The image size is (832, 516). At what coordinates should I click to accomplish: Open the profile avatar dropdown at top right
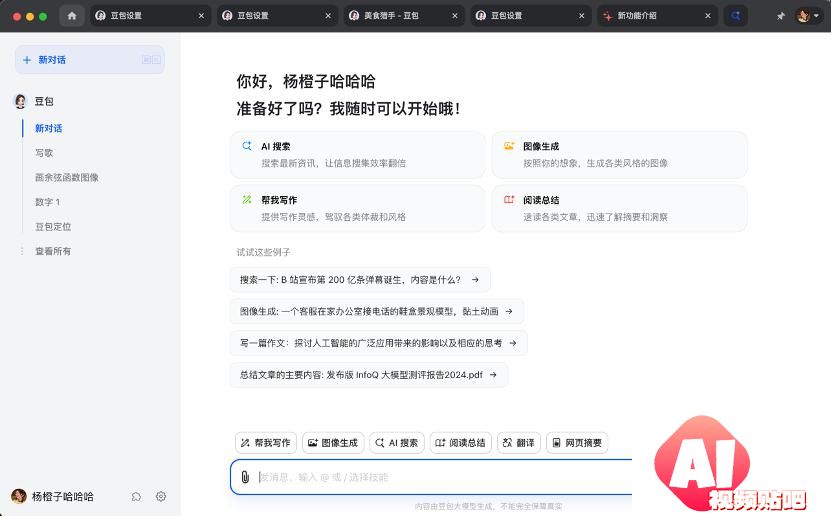[808, 16]
